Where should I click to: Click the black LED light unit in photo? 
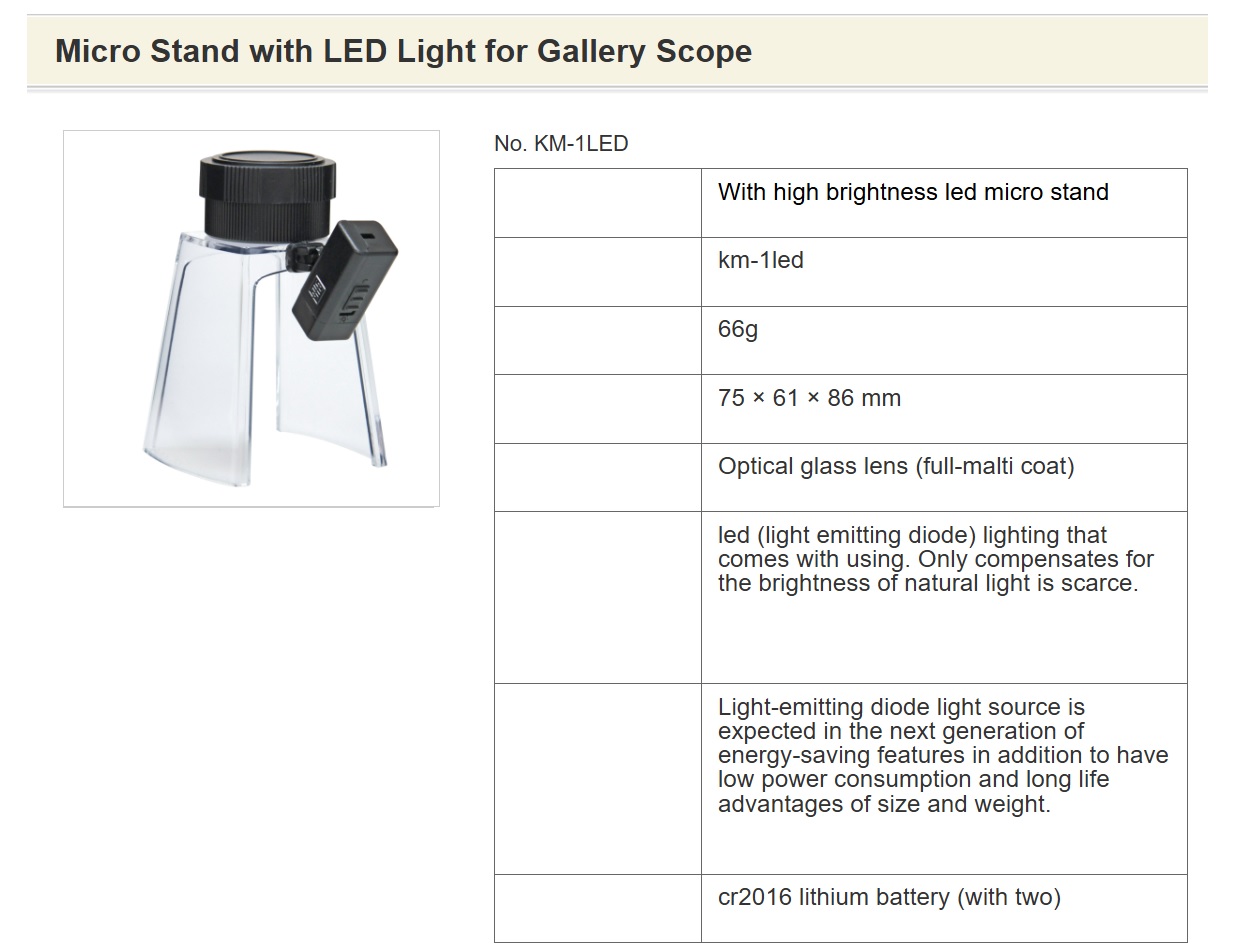pyautogui.click(x=345, y=276)
